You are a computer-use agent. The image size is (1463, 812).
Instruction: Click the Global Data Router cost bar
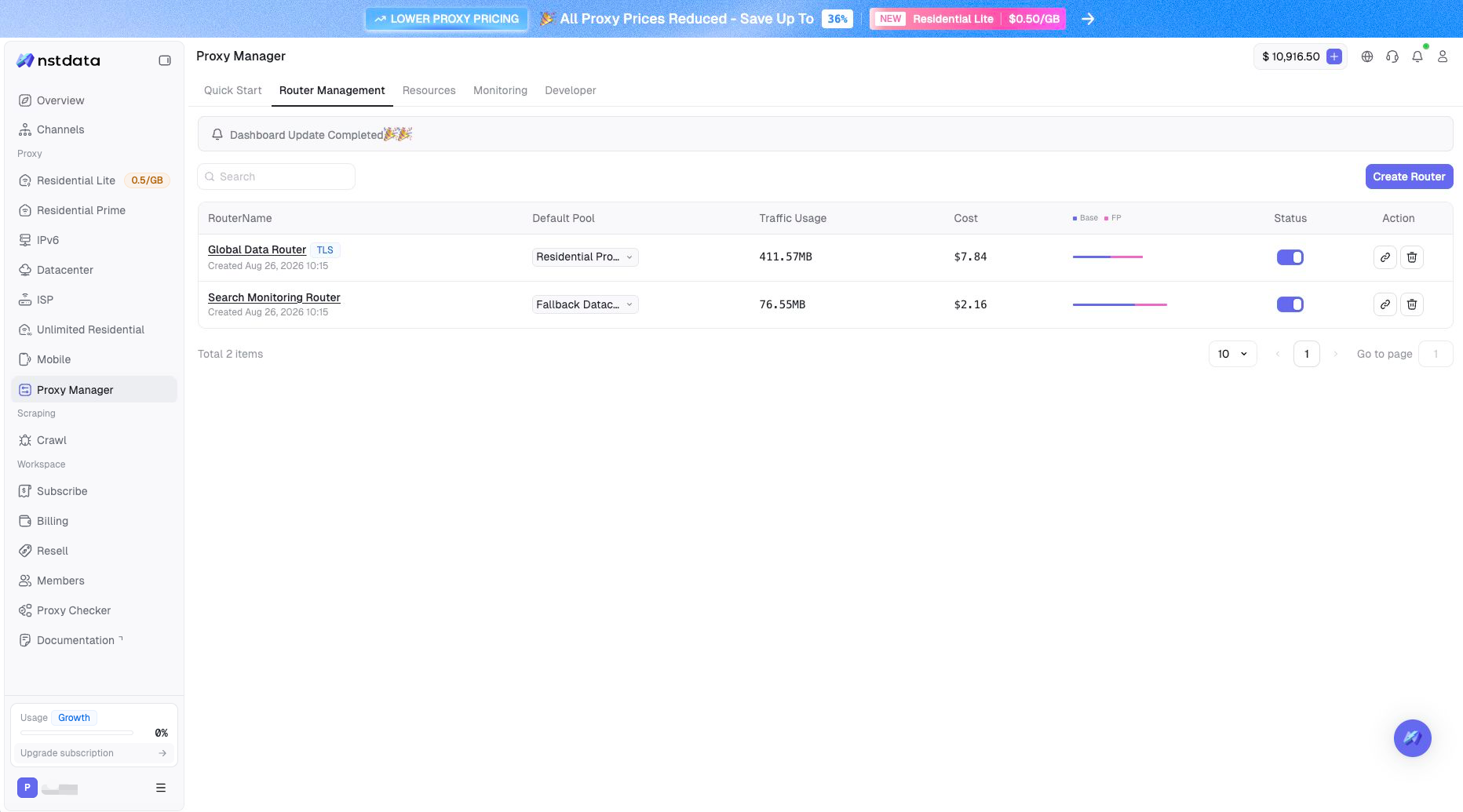[1107, 257]
